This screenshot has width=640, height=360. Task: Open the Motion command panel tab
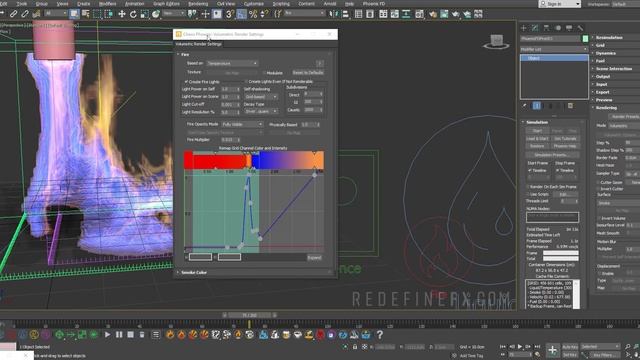point(558,28)
